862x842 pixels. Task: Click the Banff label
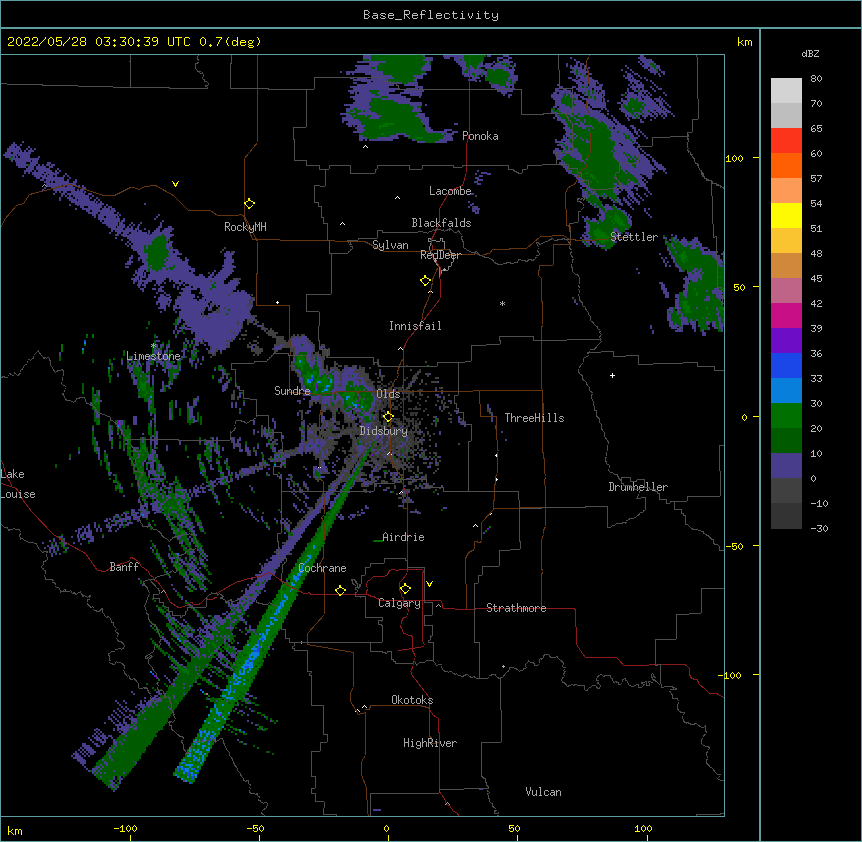[x=124, y=567]
